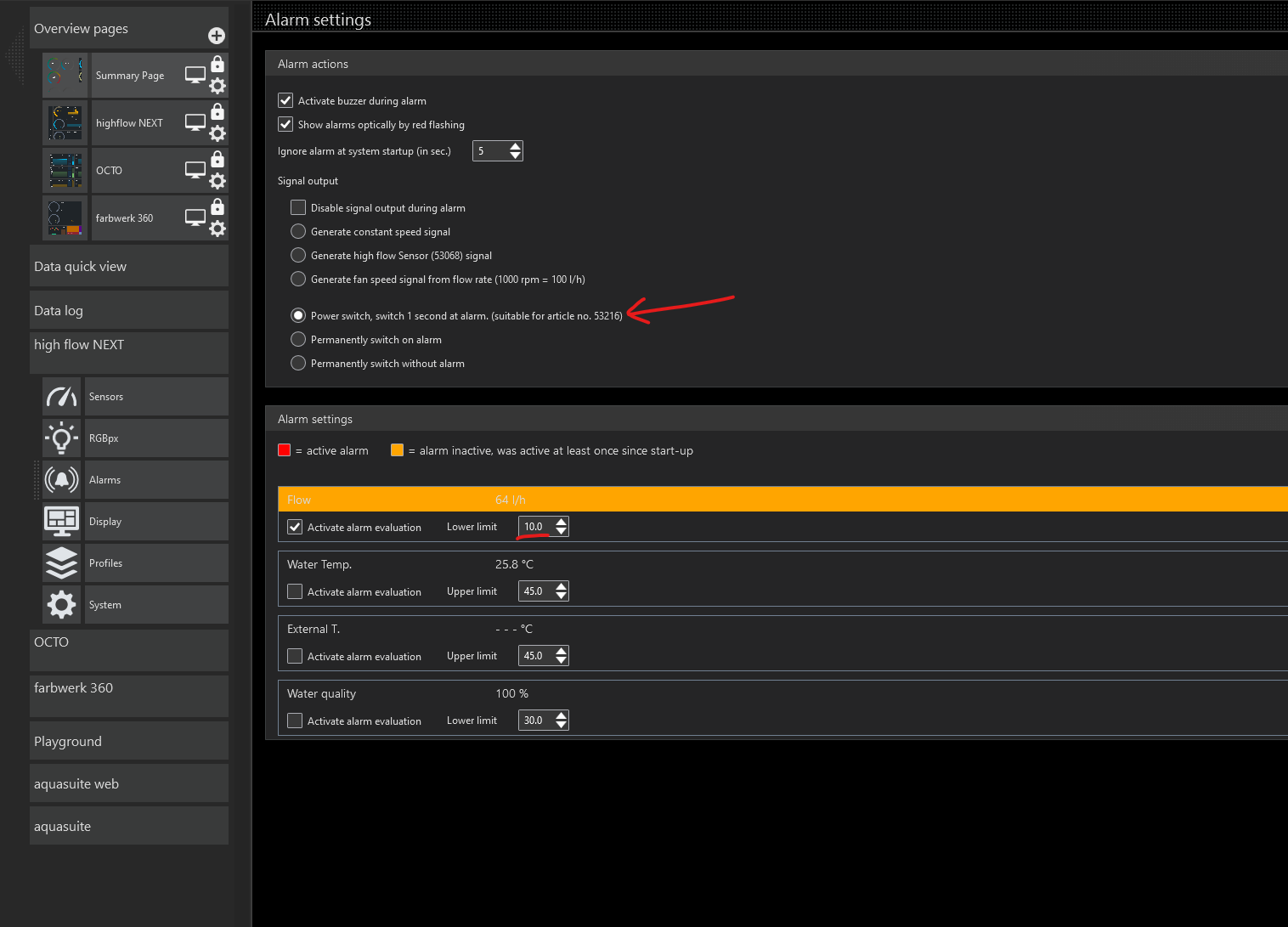Click the Summary Page settings gear icon
Viewport: 1288px width, 927px height.
[x=217, y=86]
